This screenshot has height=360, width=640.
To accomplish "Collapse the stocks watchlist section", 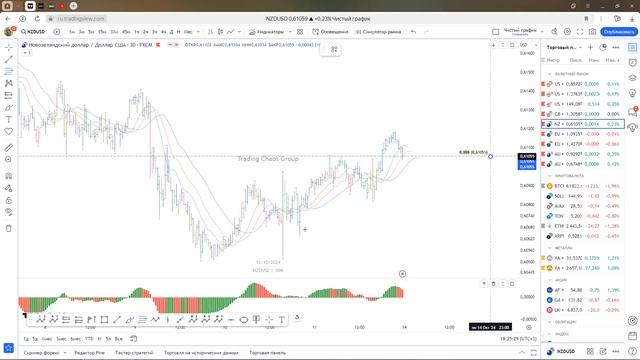I will tap(550, 280).
